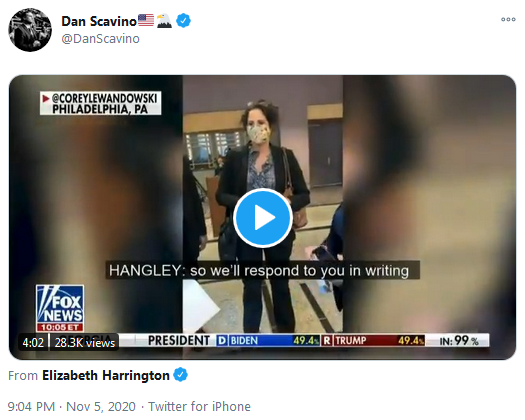Click the Nov 5, 2020 date

coord(101,407)
